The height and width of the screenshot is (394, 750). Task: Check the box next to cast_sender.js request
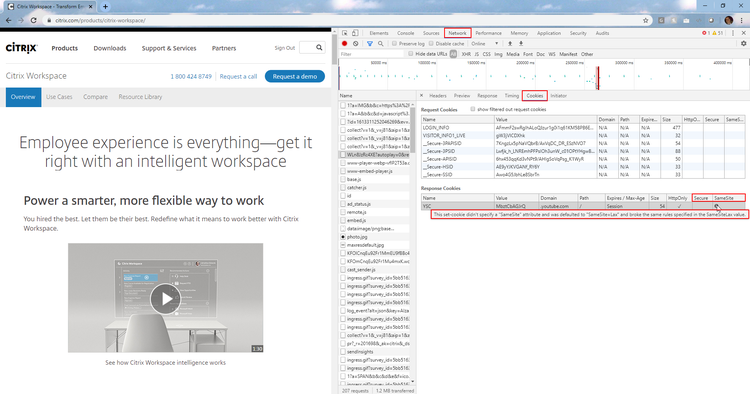(343, 270)
